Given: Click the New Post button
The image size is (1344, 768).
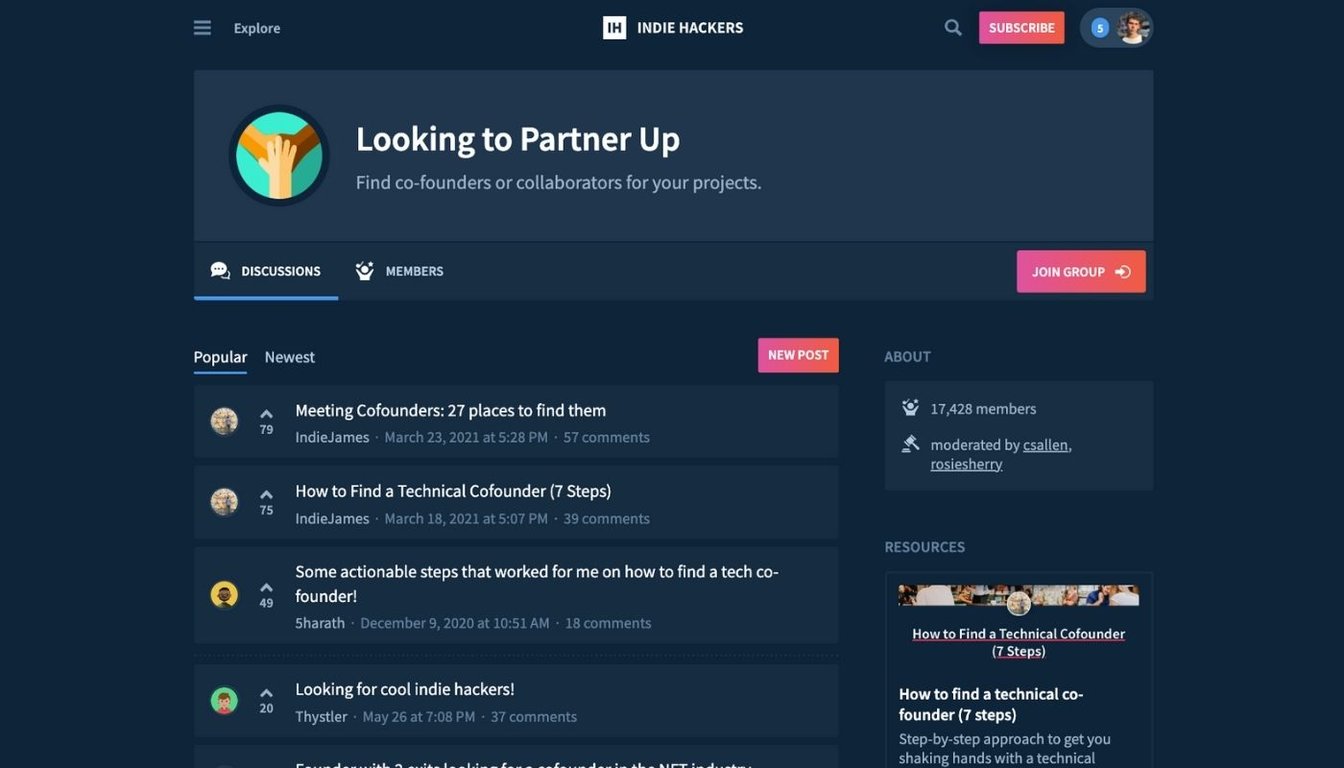Looking at the screenshot, I should tap(798, 355).
